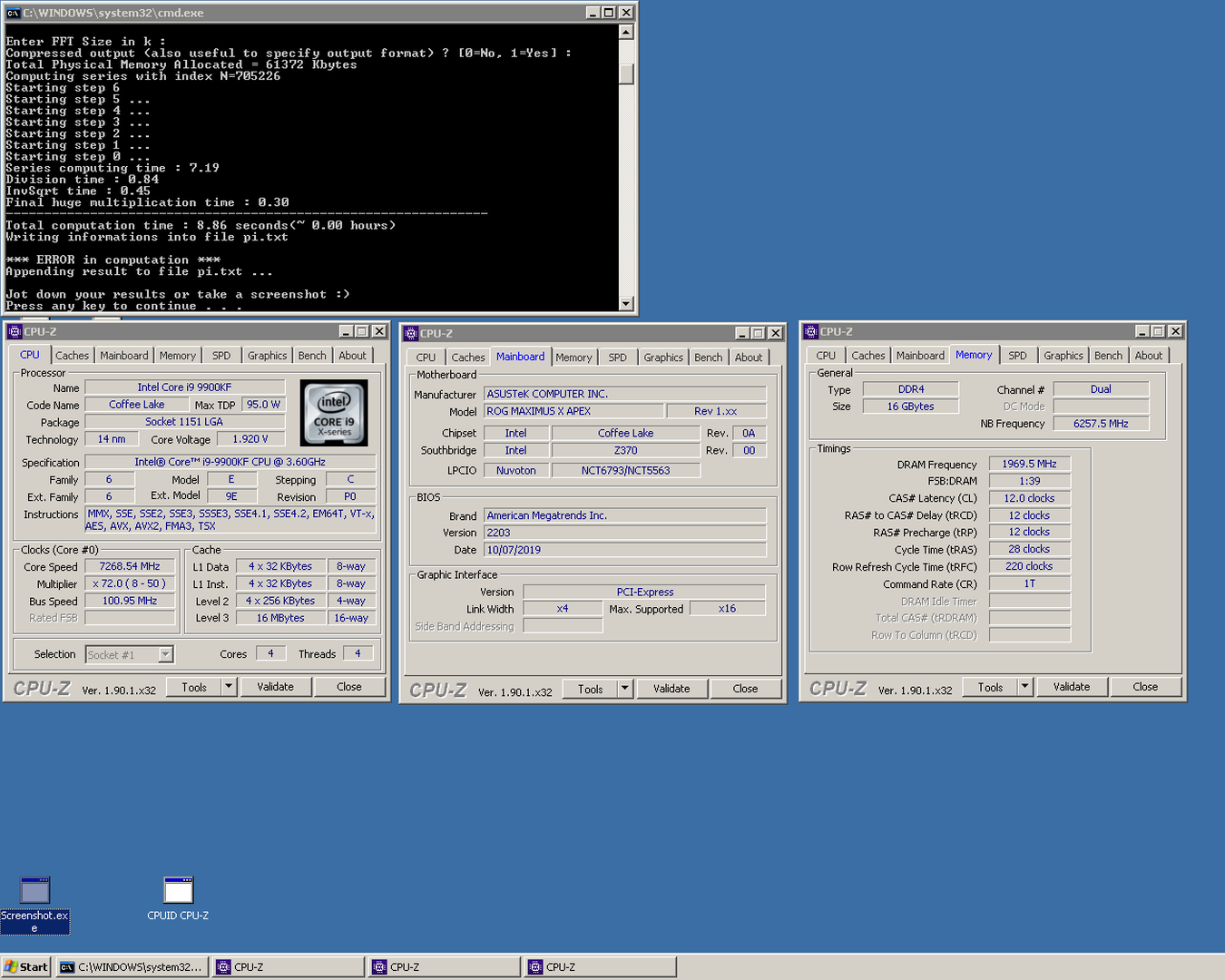Viewport: 1225px width, 980px height.
Task: Click Validate in left CPU-Z window
Action: pyautogui.click(x=276, y=687)
